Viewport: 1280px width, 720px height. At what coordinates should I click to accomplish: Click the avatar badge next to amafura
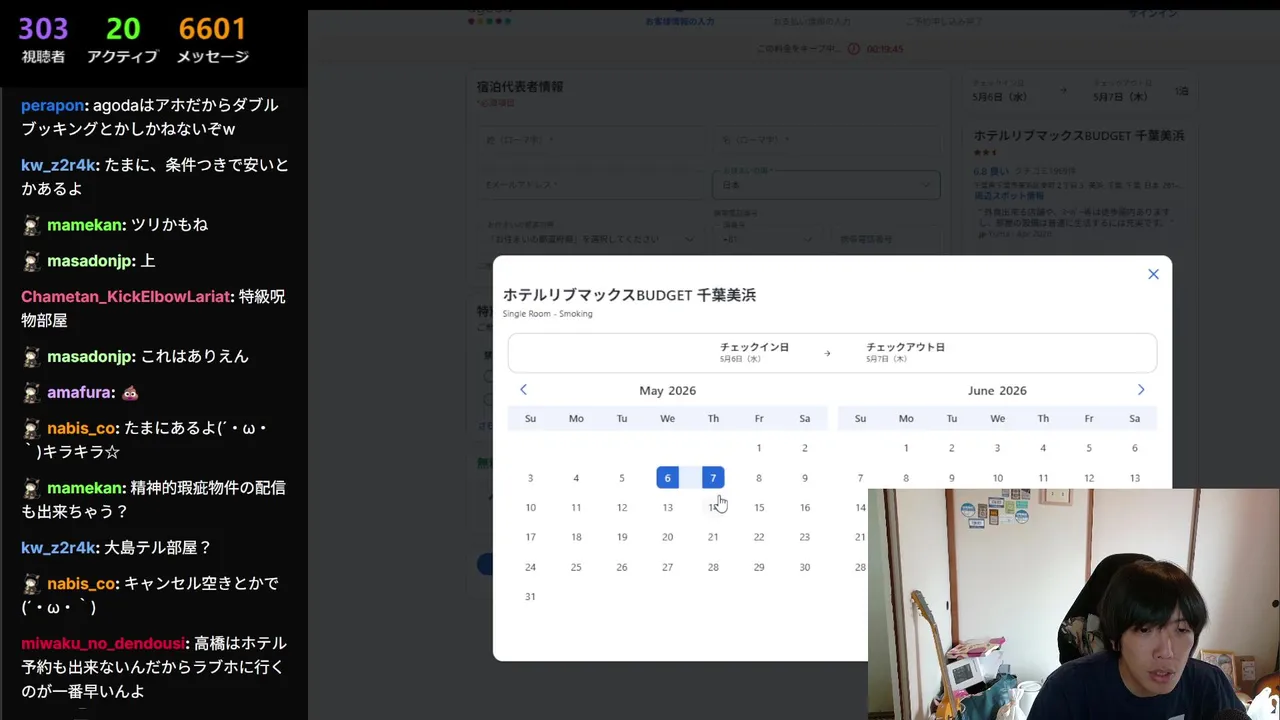[x=31, y=392]
